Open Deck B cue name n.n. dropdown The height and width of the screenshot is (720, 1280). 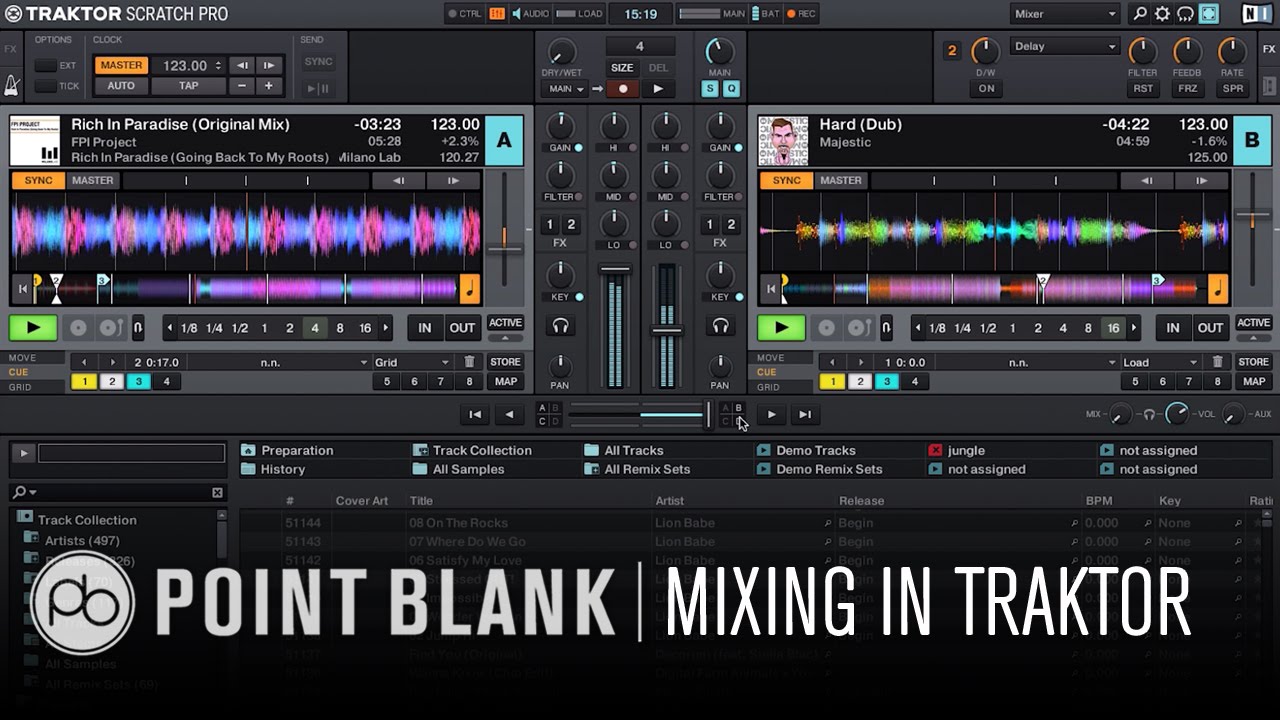pos(1027,362)
